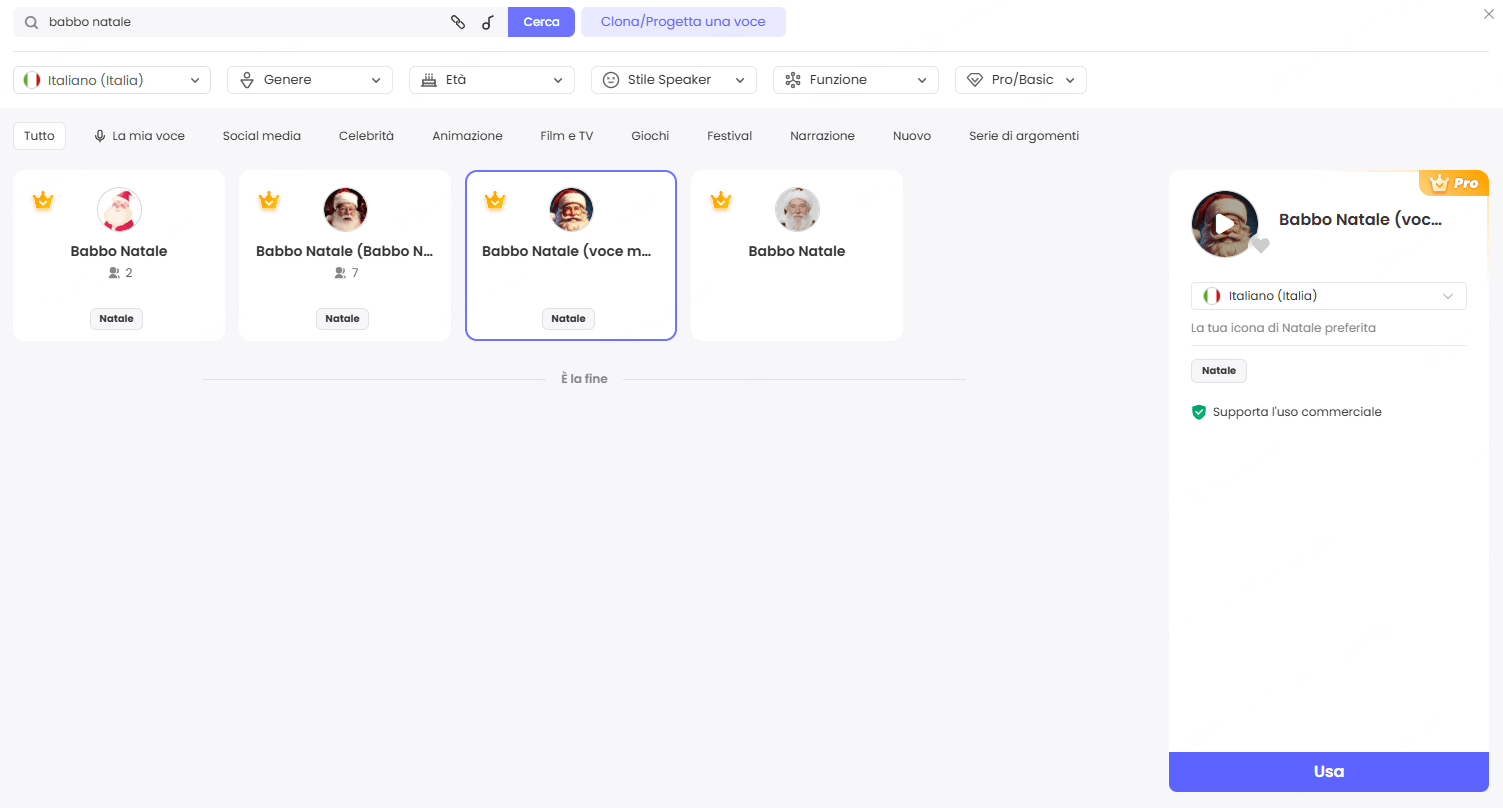Click the magnifying glass search icon

click(x=32, y=22)
